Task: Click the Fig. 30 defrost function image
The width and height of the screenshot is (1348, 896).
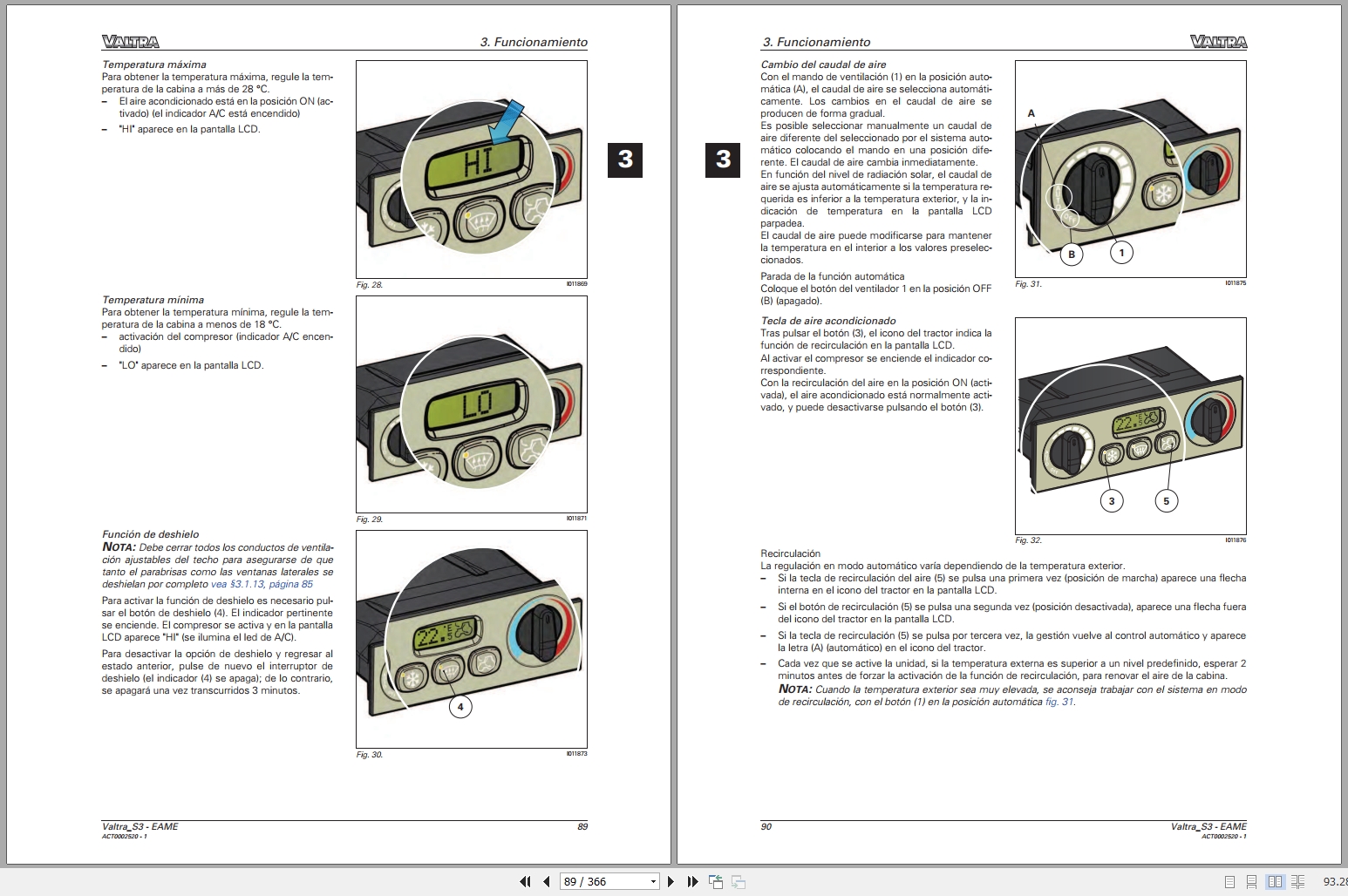Action: click(x=472, y=639)
